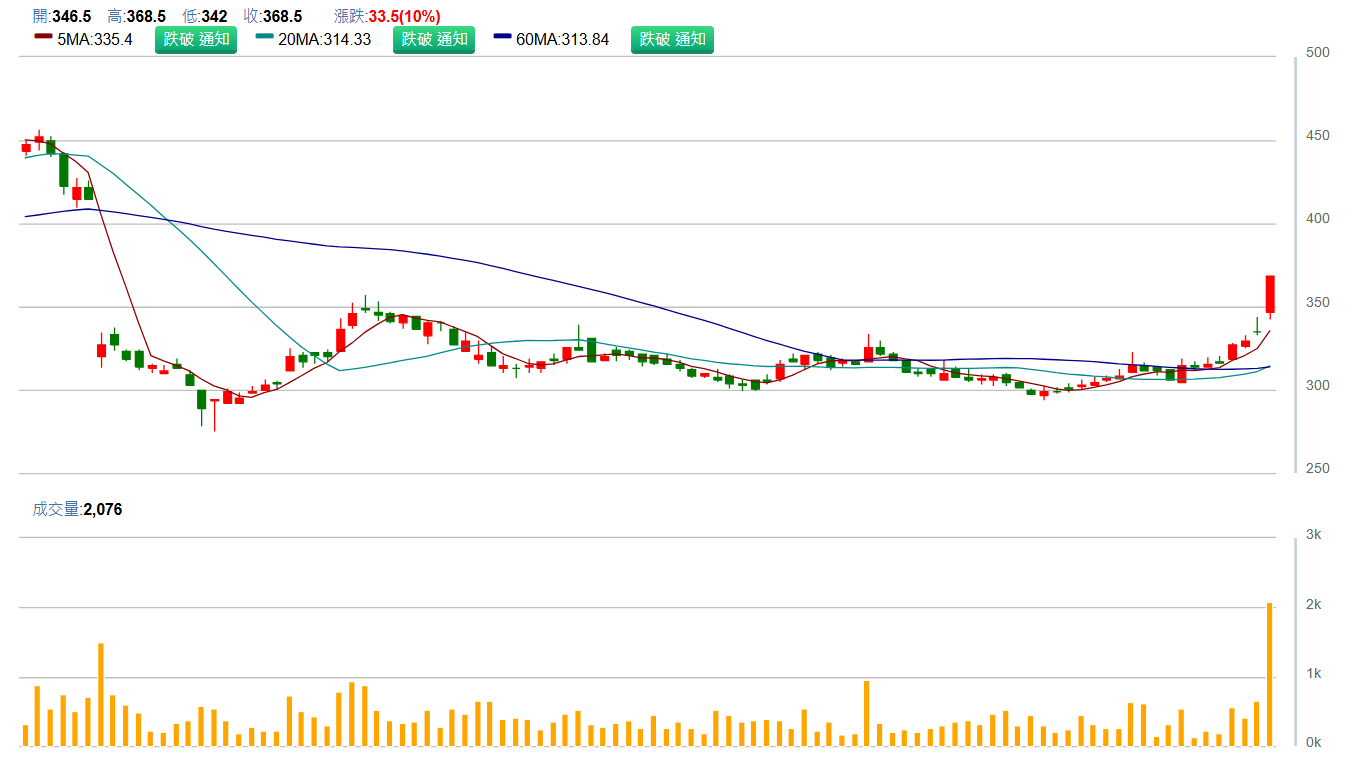Click the dark red 5MA legend line
Image resolution: width=1353 pixels, height=762 pixels.
tap(43, 40)
